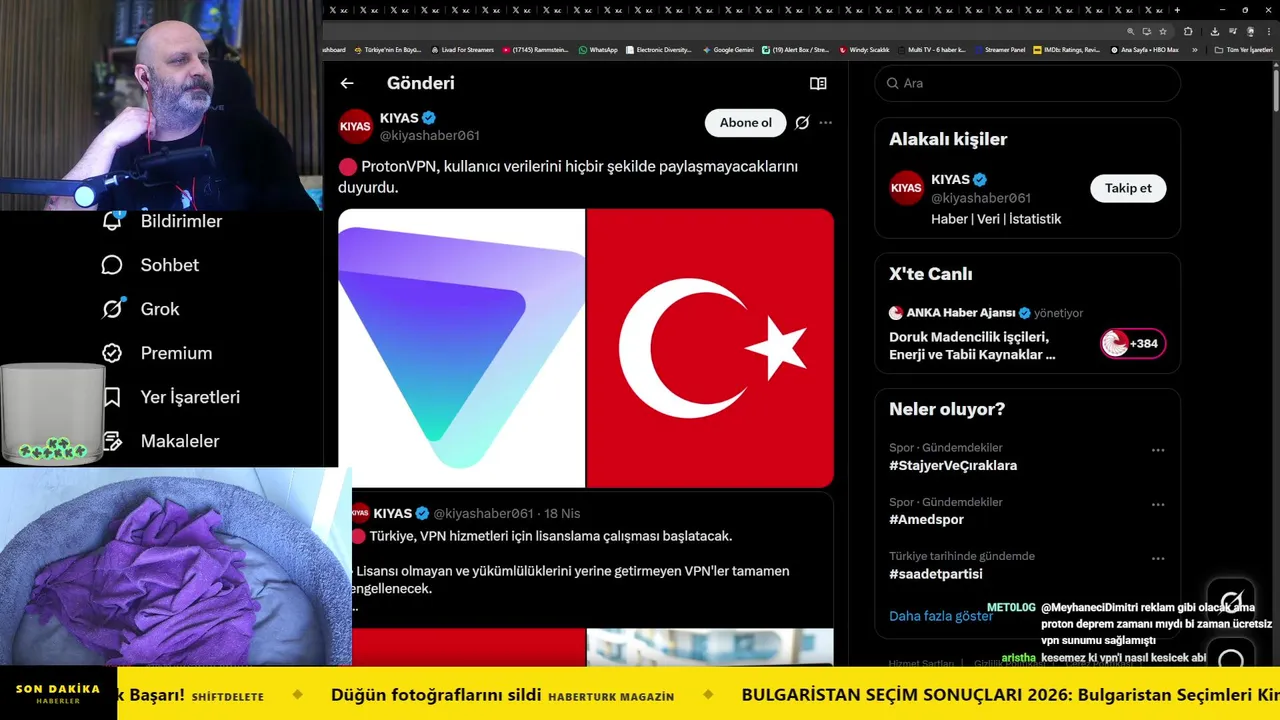Click the Makaleler sidebar label
The width and height of the screenshot is (1280, 720).
[x=180, y=441]
